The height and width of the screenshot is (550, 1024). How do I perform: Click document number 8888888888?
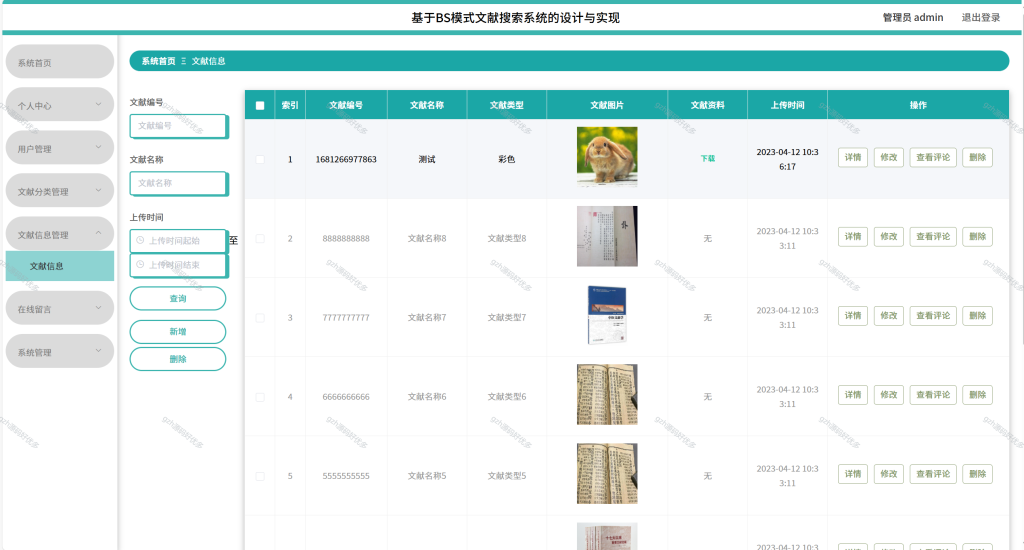(x=346, y=238)
